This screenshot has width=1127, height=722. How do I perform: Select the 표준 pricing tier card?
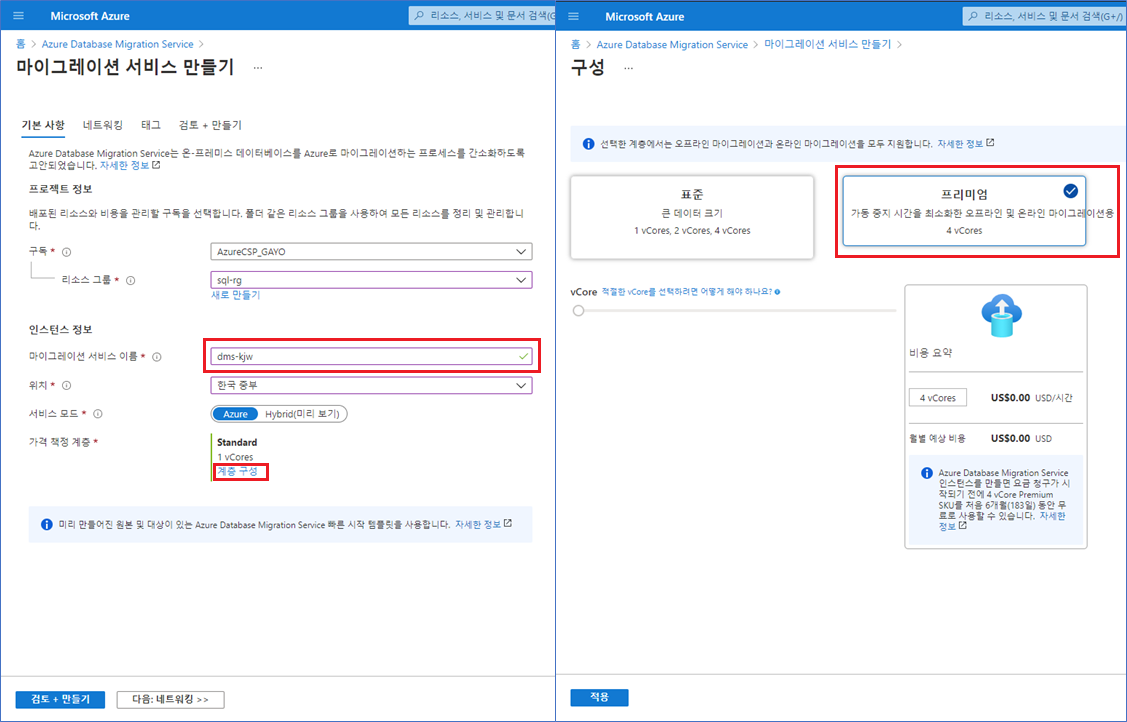[x=692, y=217]
